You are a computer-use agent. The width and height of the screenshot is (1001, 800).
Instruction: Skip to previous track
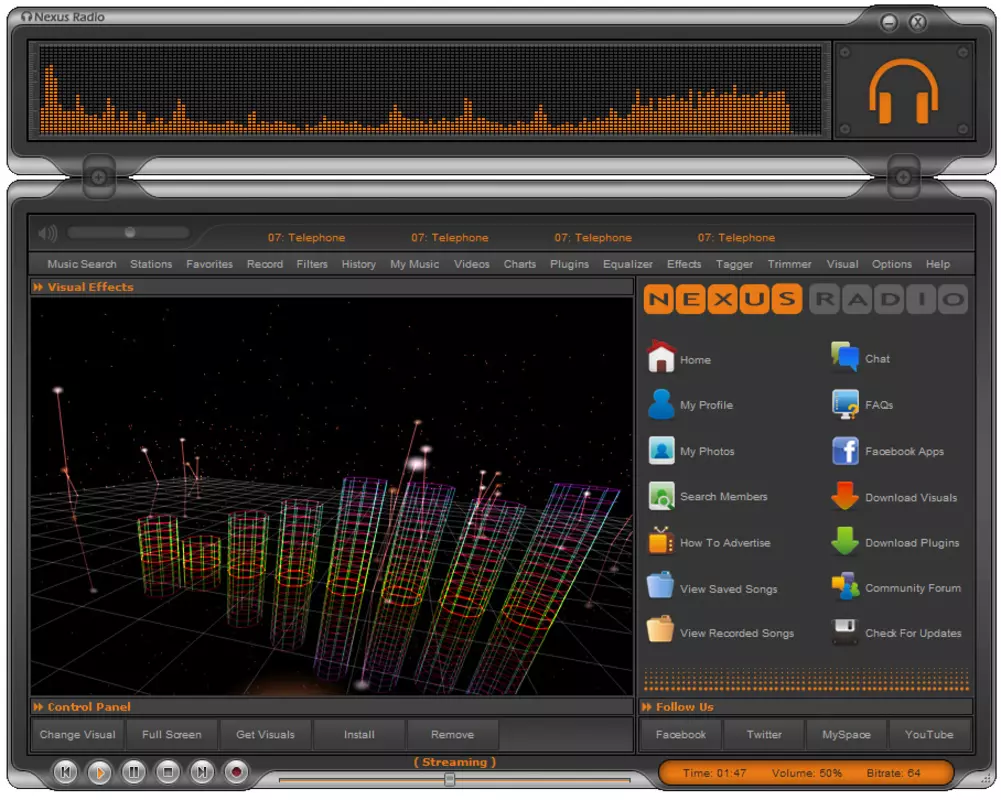65,772
